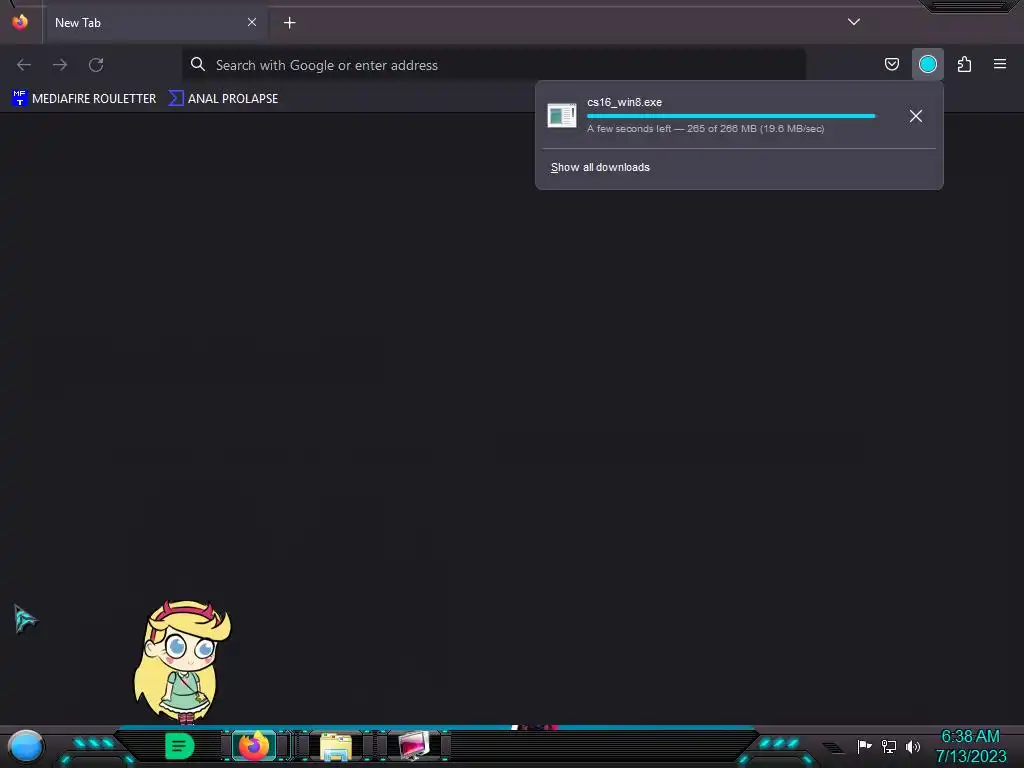Switch to Firefox on the taskbar
The image size is (1024, 768).
254,746
